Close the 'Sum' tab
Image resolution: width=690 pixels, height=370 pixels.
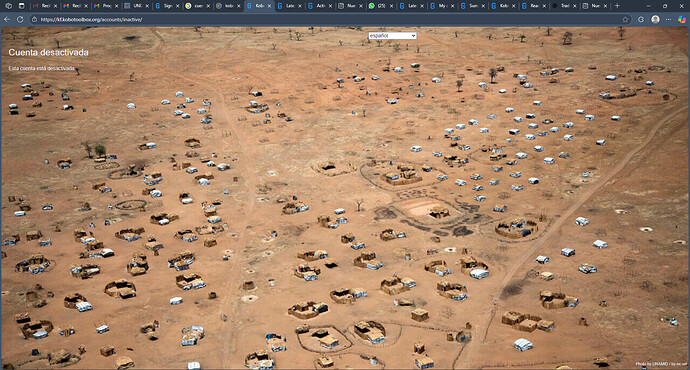tap(483, 6)
